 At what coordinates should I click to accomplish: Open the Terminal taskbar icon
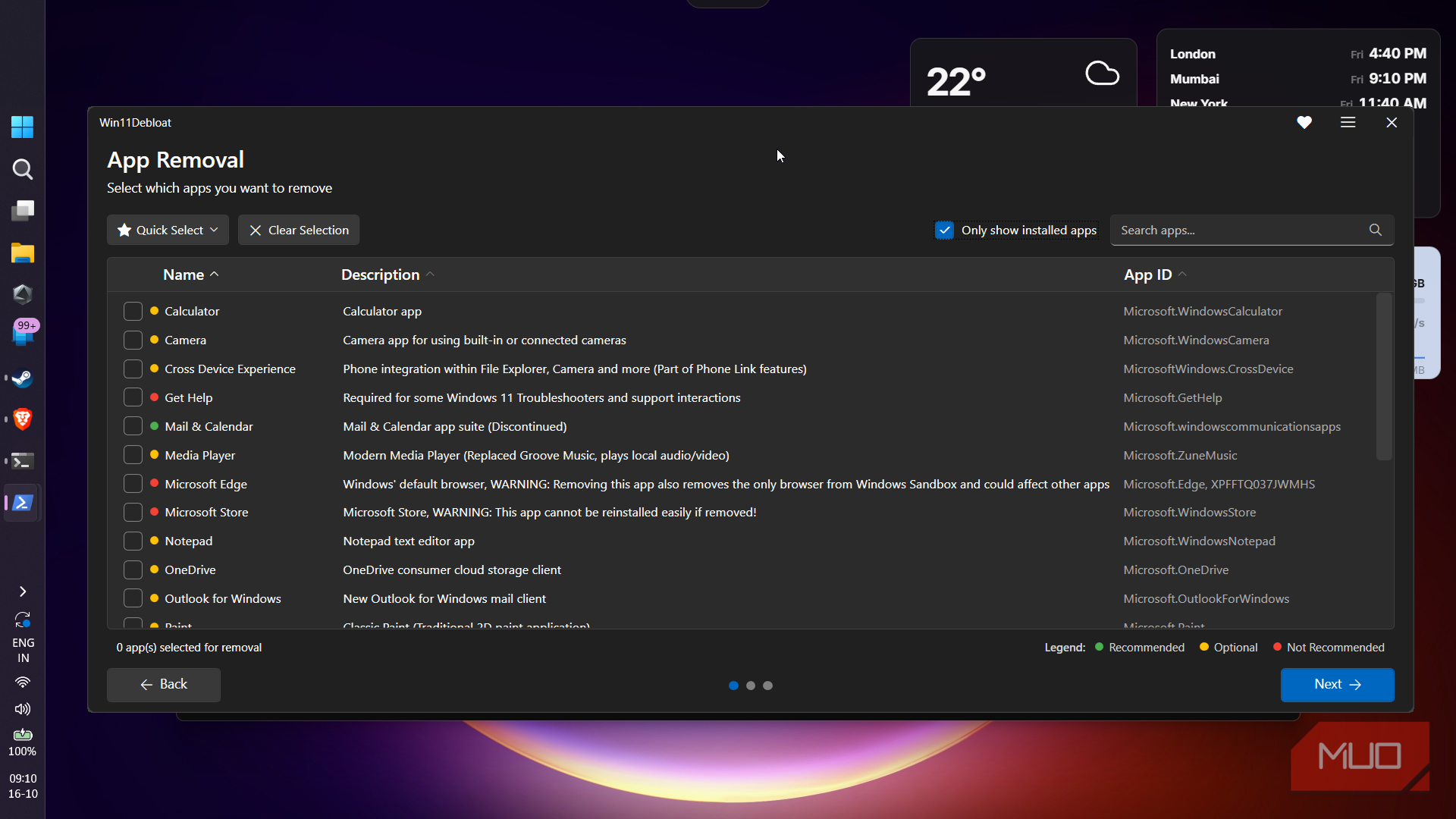click(22, 461)
